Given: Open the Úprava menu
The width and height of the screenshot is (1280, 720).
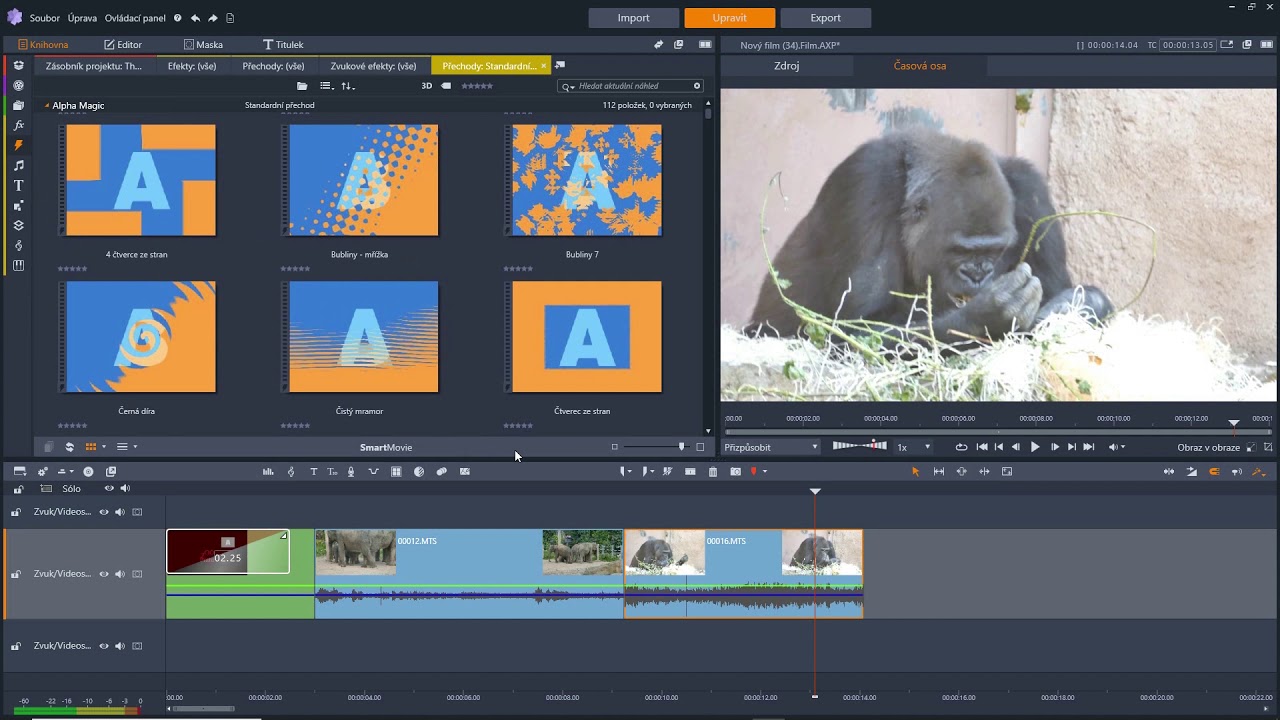Looking at the screenshot, I should 82,18.
